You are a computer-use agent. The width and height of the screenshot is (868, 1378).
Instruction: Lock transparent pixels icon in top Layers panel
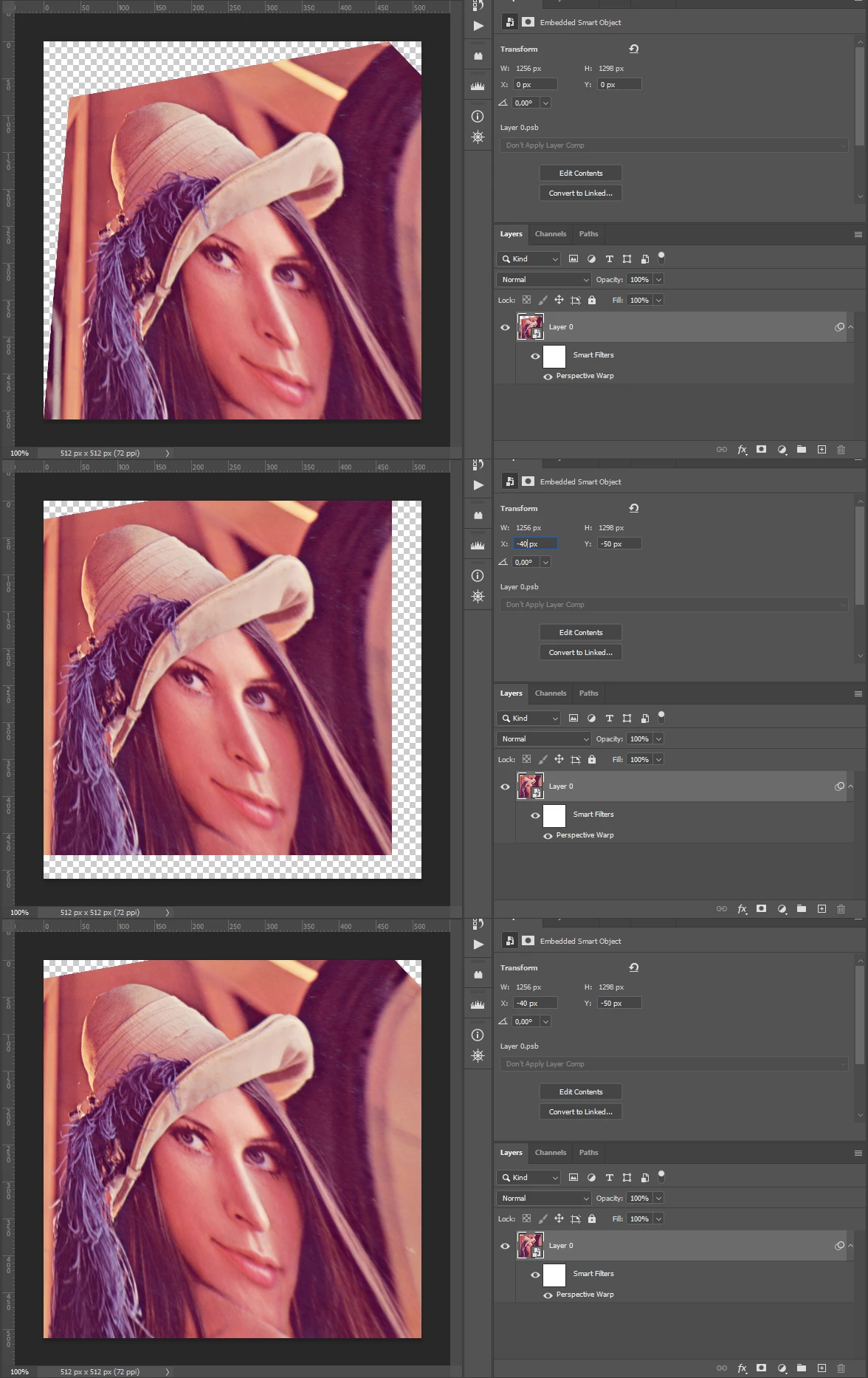(x=526, y=301)
